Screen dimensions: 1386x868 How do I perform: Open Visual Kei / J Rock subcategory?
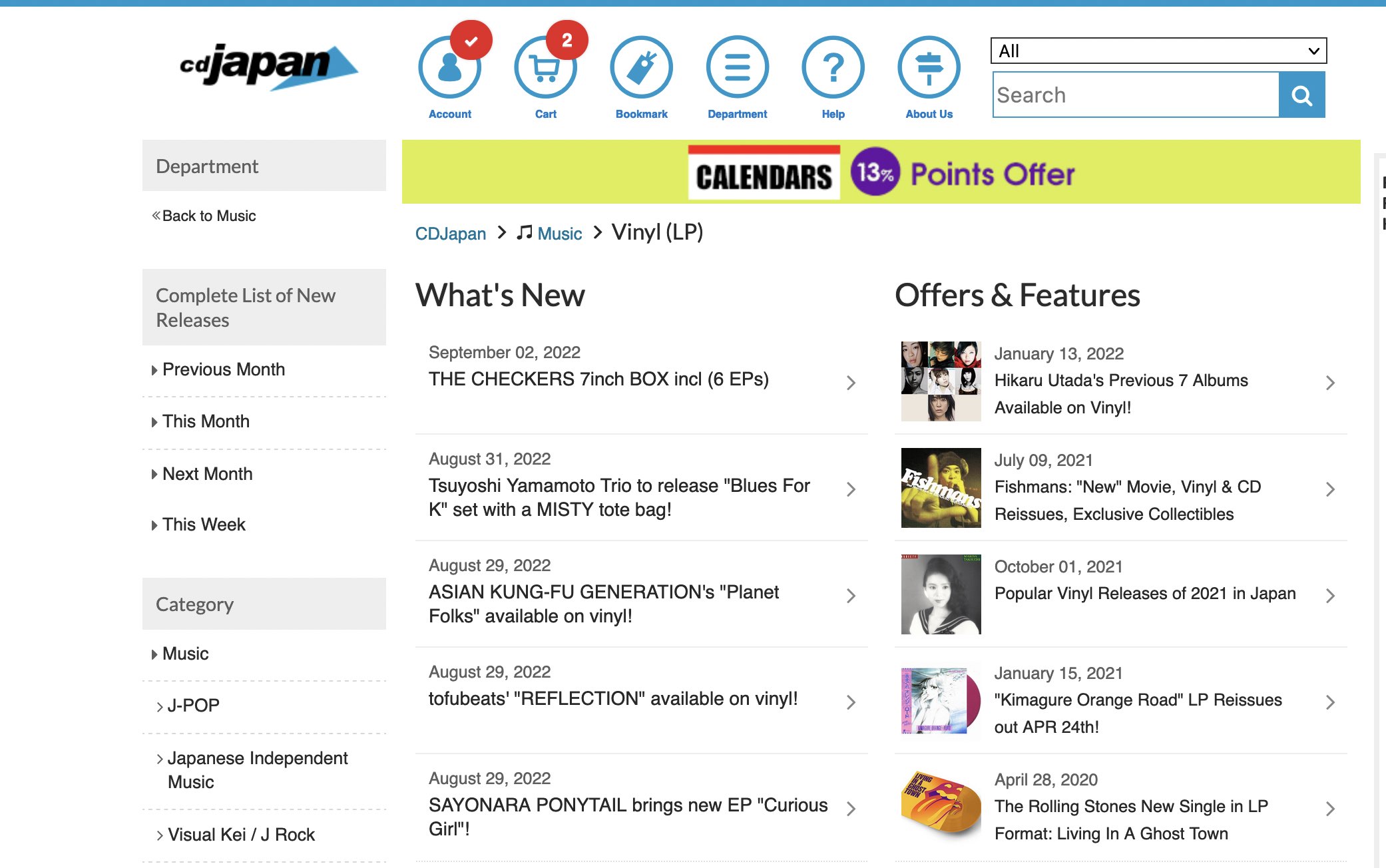pos(241,835)
